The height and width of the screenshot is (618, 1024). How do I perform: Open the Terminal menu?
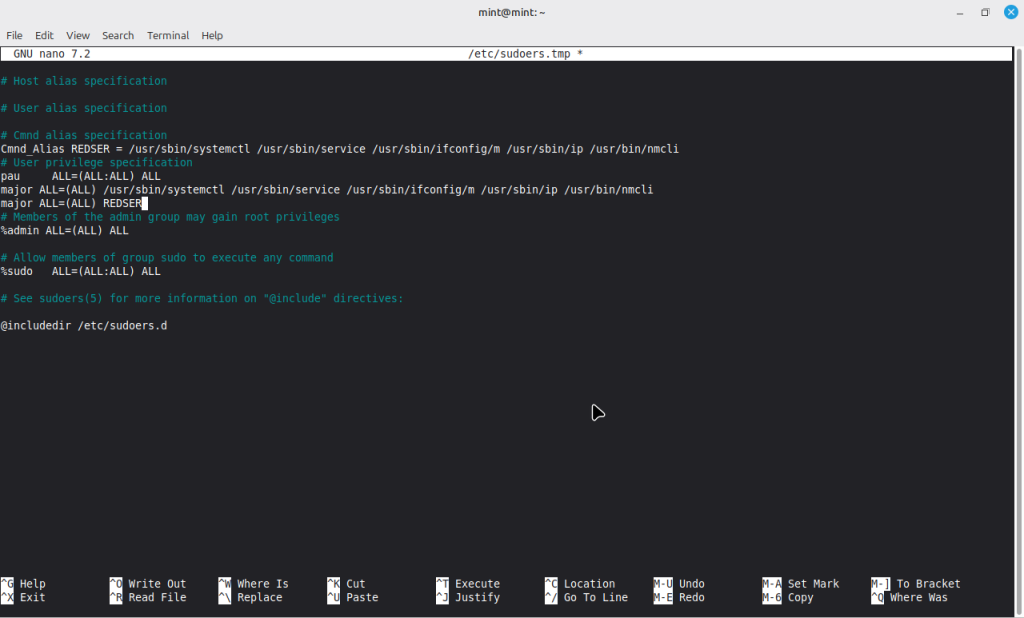pos(168,35)
